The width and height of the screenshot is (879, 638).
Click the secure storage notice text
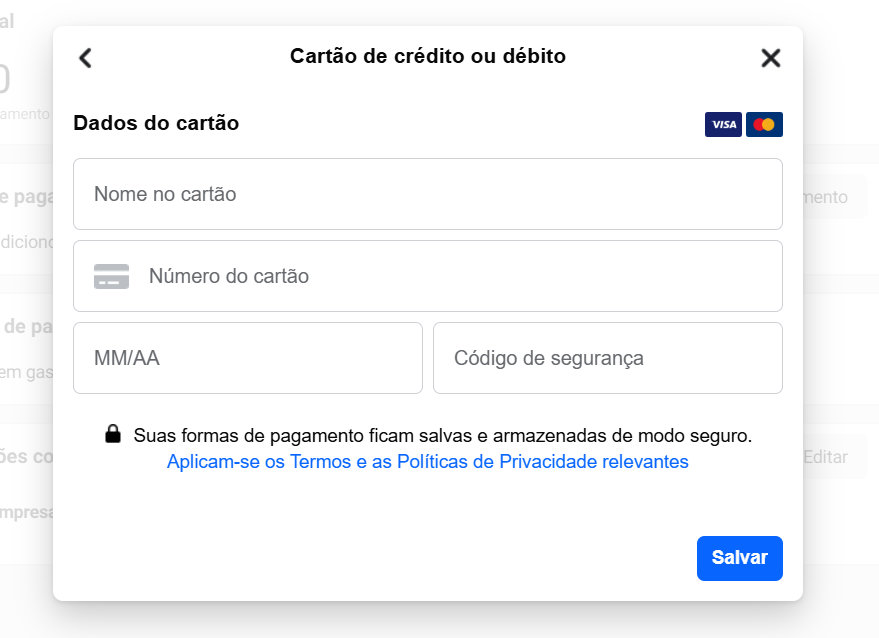coord(445,435)
